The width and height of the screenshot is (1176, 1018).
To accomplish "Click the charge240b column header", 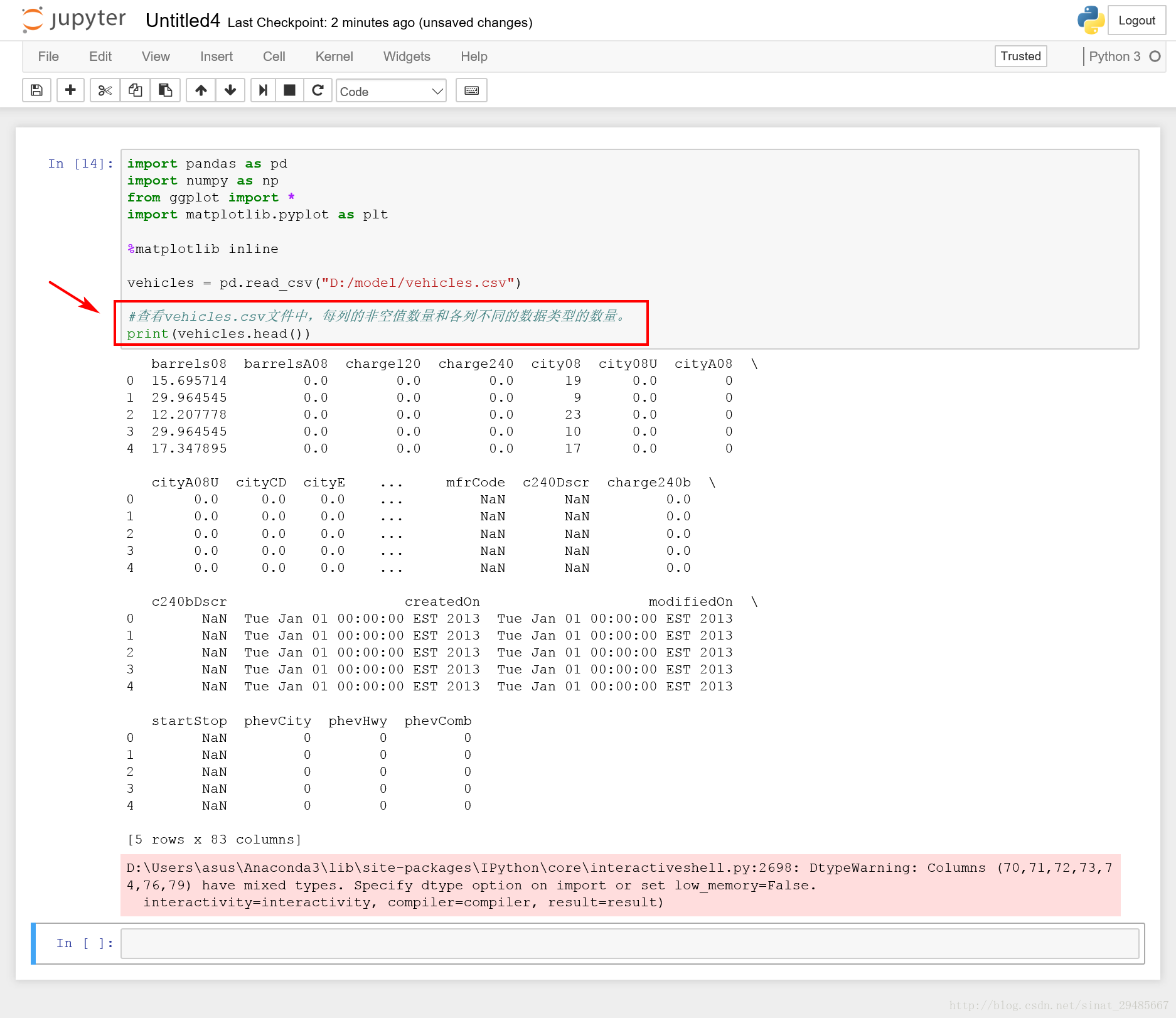I will 648,483.
